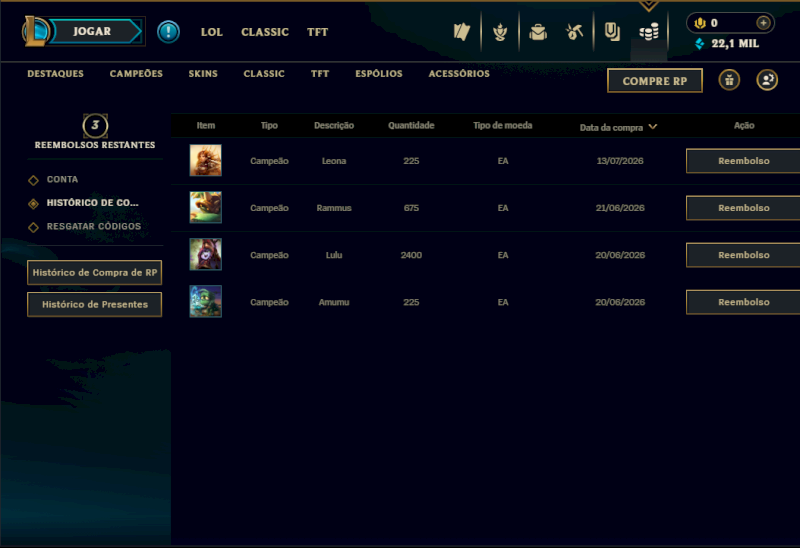Click the Quantidade column header

(411, 126)
